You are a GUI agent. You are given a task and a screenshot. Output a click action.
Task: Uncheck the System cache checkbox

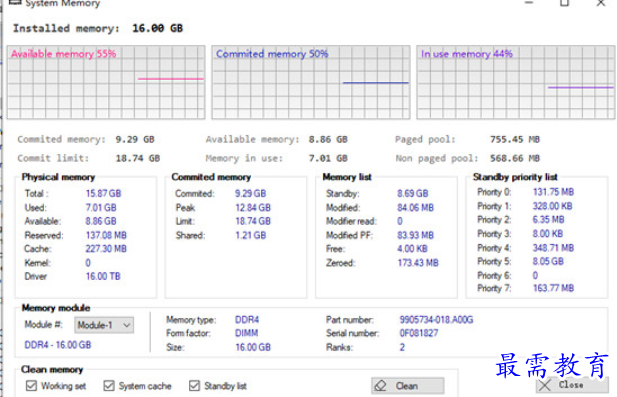(109, 386)
